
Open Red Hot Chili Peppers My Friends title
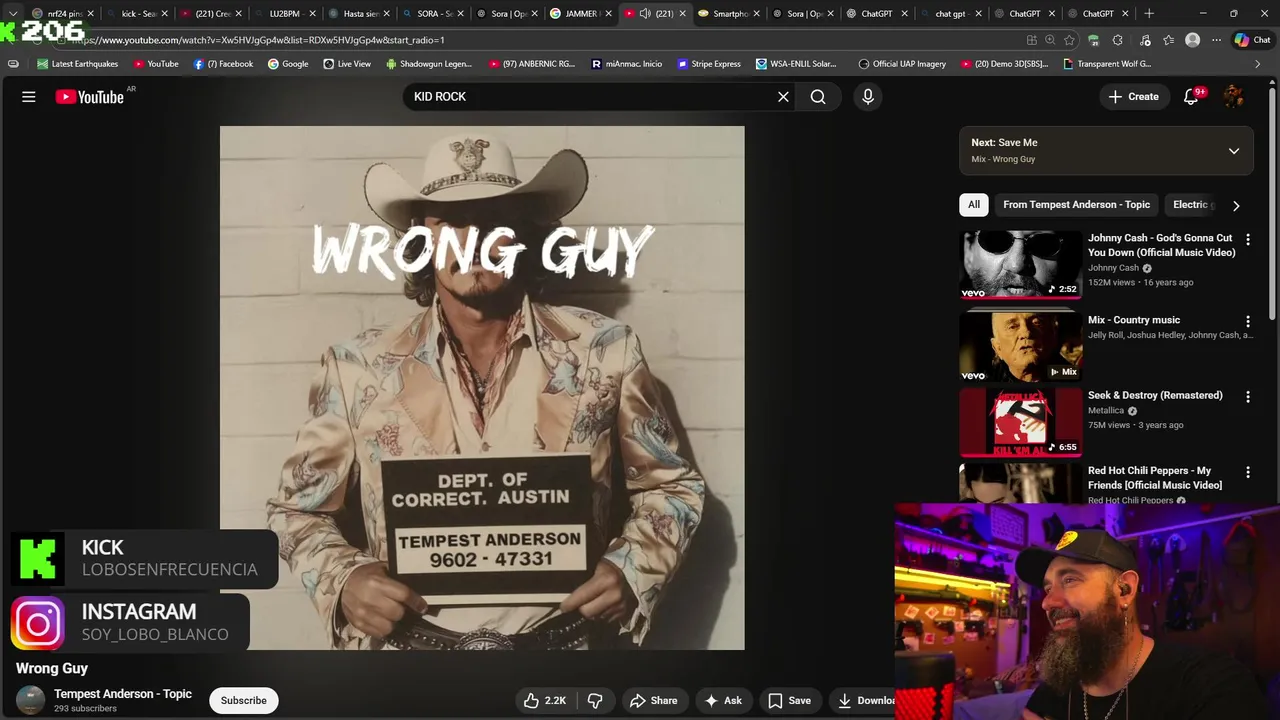[1155, 478]
